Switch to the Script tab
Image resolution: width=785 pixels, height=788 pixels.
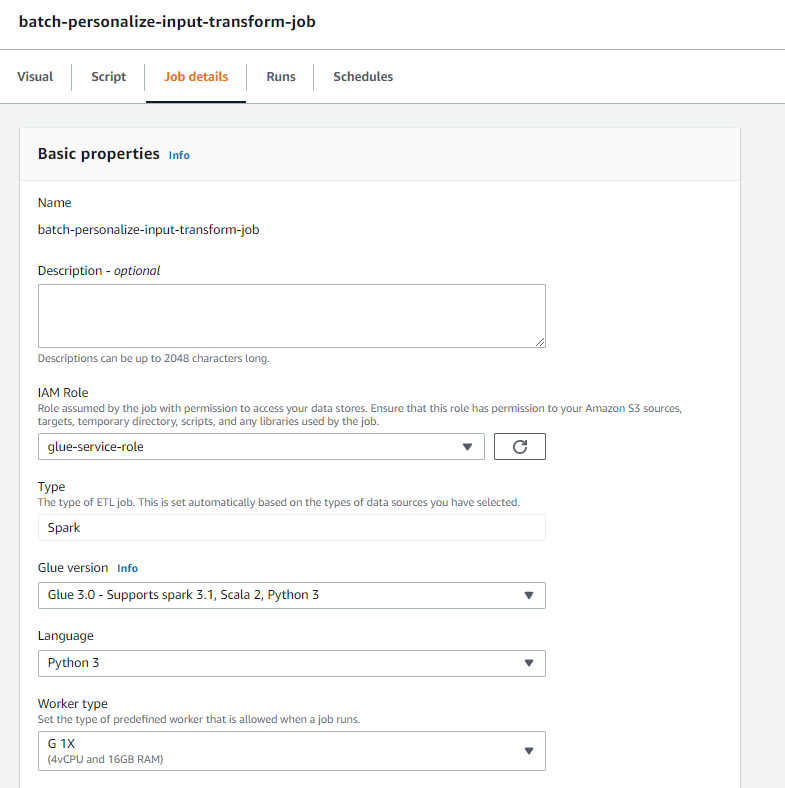(x=109, y=77)
